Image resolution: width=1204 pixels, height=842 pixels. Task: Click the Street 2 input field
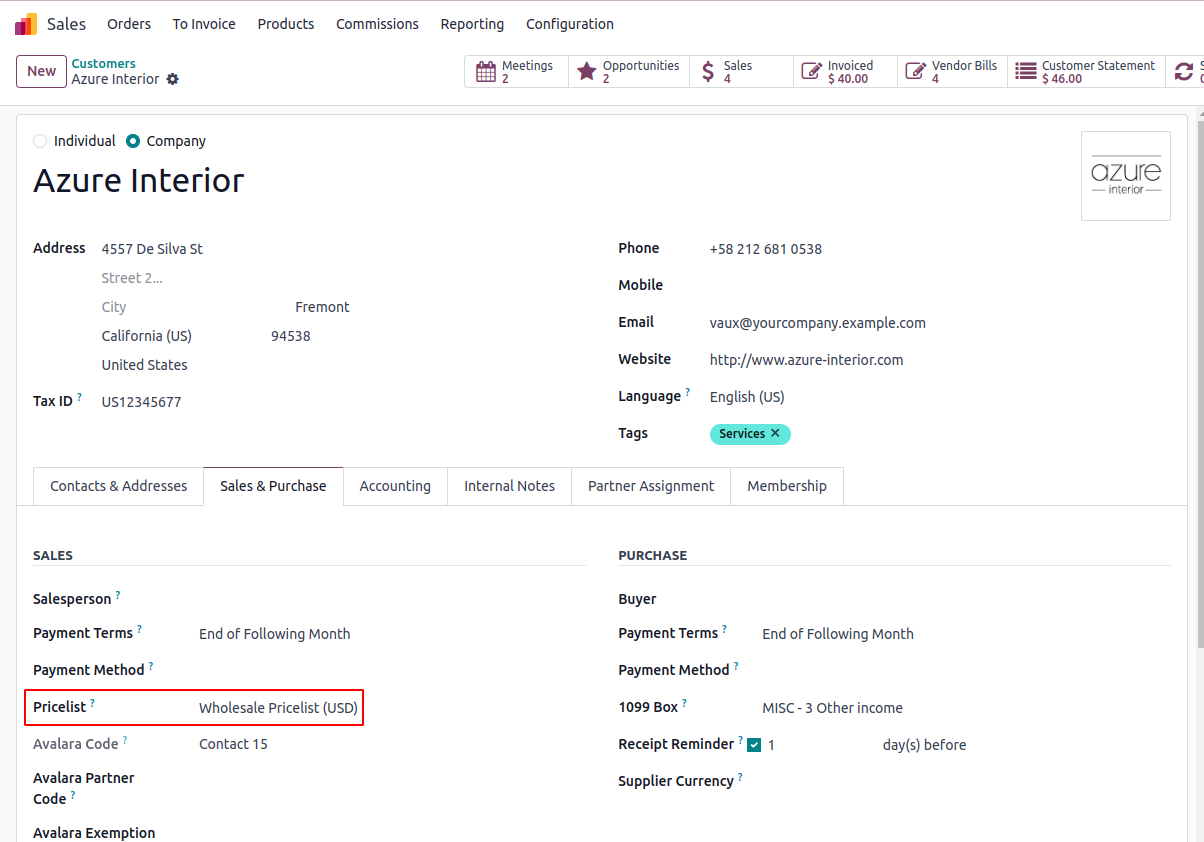coord(343,278)
